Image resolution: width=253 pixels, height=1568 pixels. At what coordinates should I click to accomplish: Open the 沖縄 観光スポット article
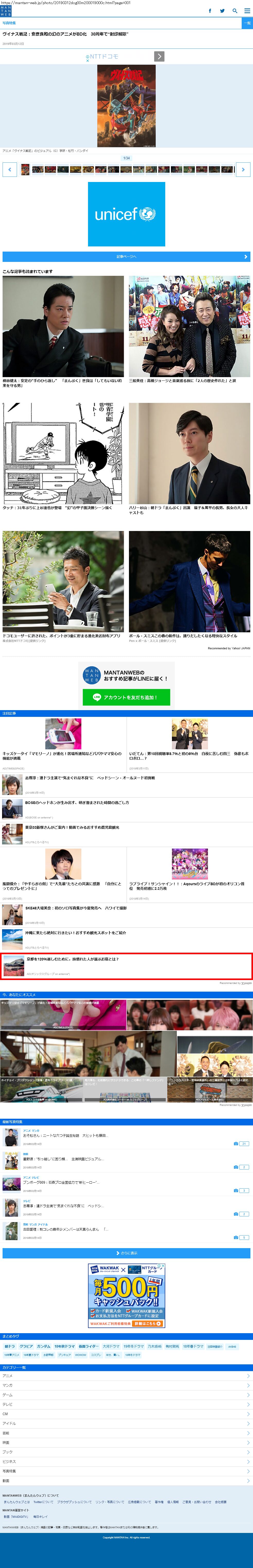[x=127, y=940]
